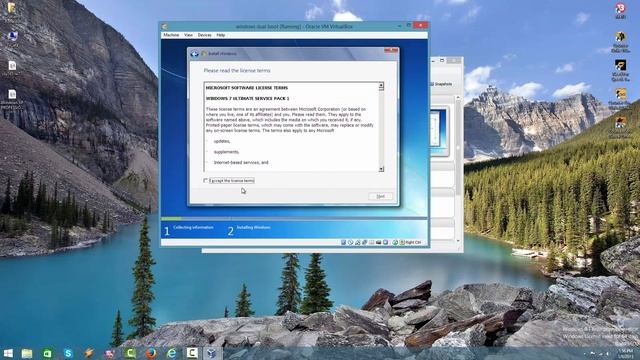
Task: Open the Machine menu in VirtualBox
Action: 171,35
